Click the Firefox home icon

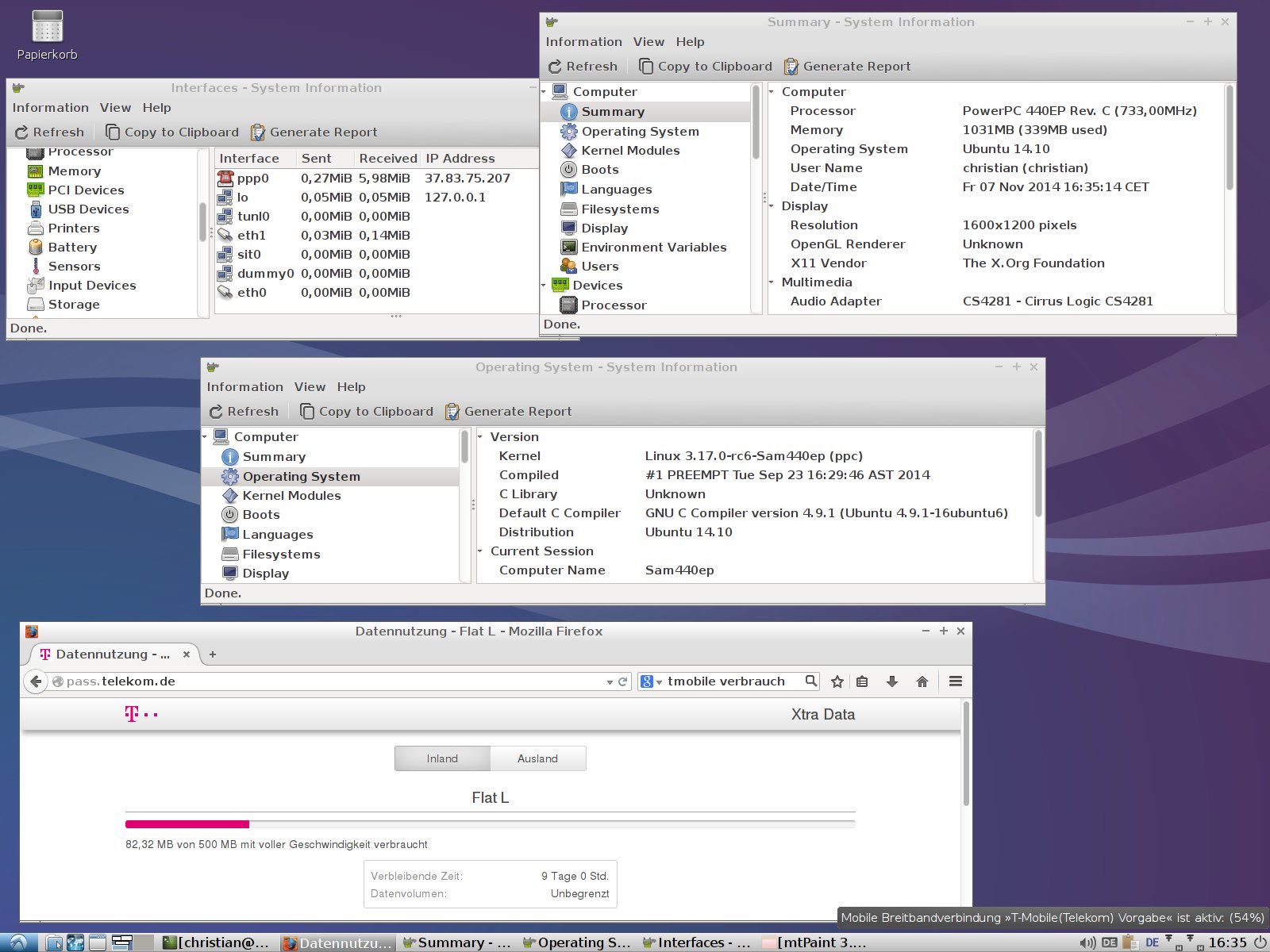pyautogui.click(x=922, y=681)
